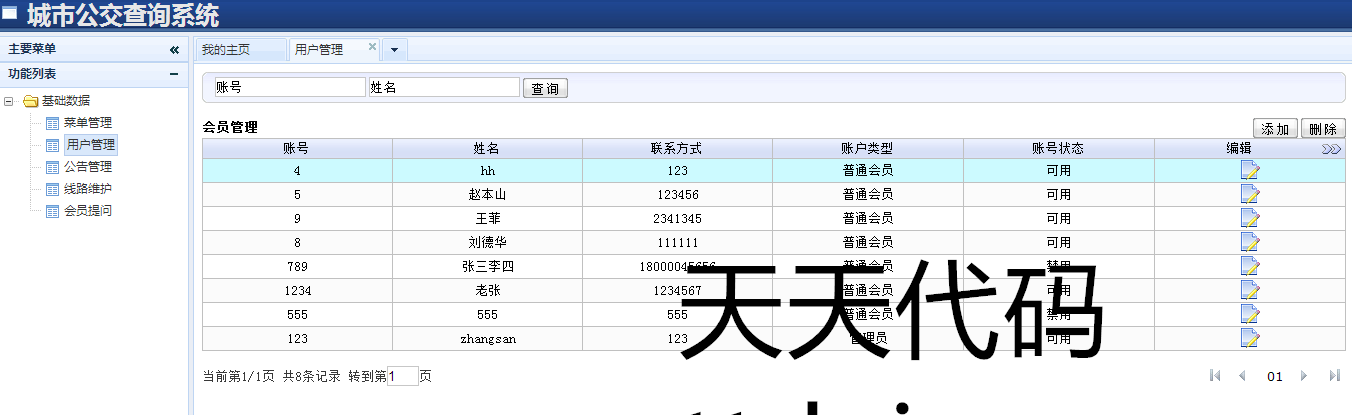
Task: Click the next page arrow
Action: (x=1304, y=376)
